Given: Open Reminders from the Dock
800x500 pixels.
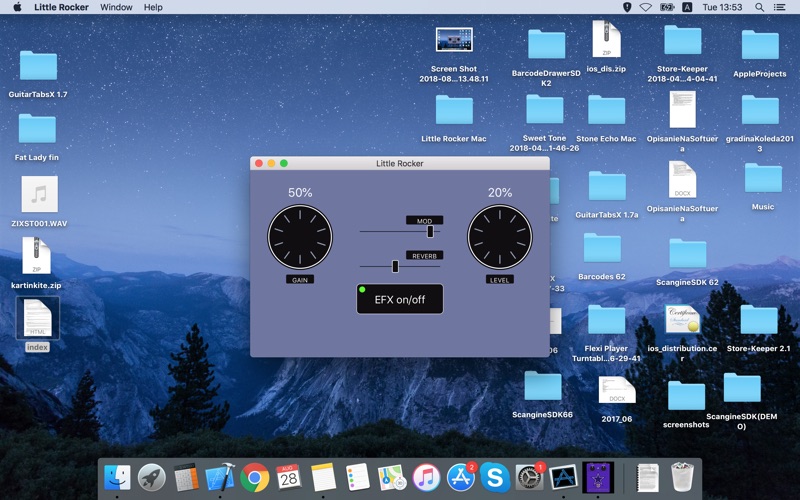Looking at the screenshot, I should click(357, 478).
